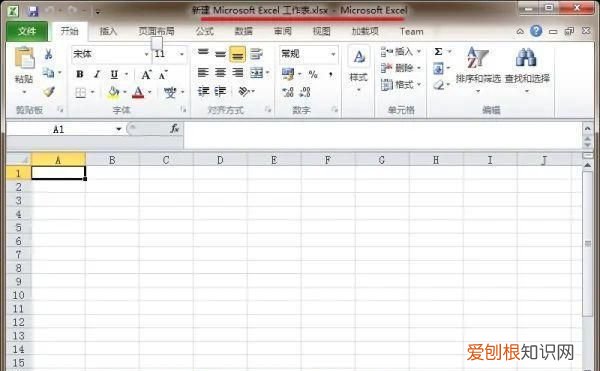This screenshot has height=371, width=600.
Task: Click the Fill down icon
Action: click(439, 69)
